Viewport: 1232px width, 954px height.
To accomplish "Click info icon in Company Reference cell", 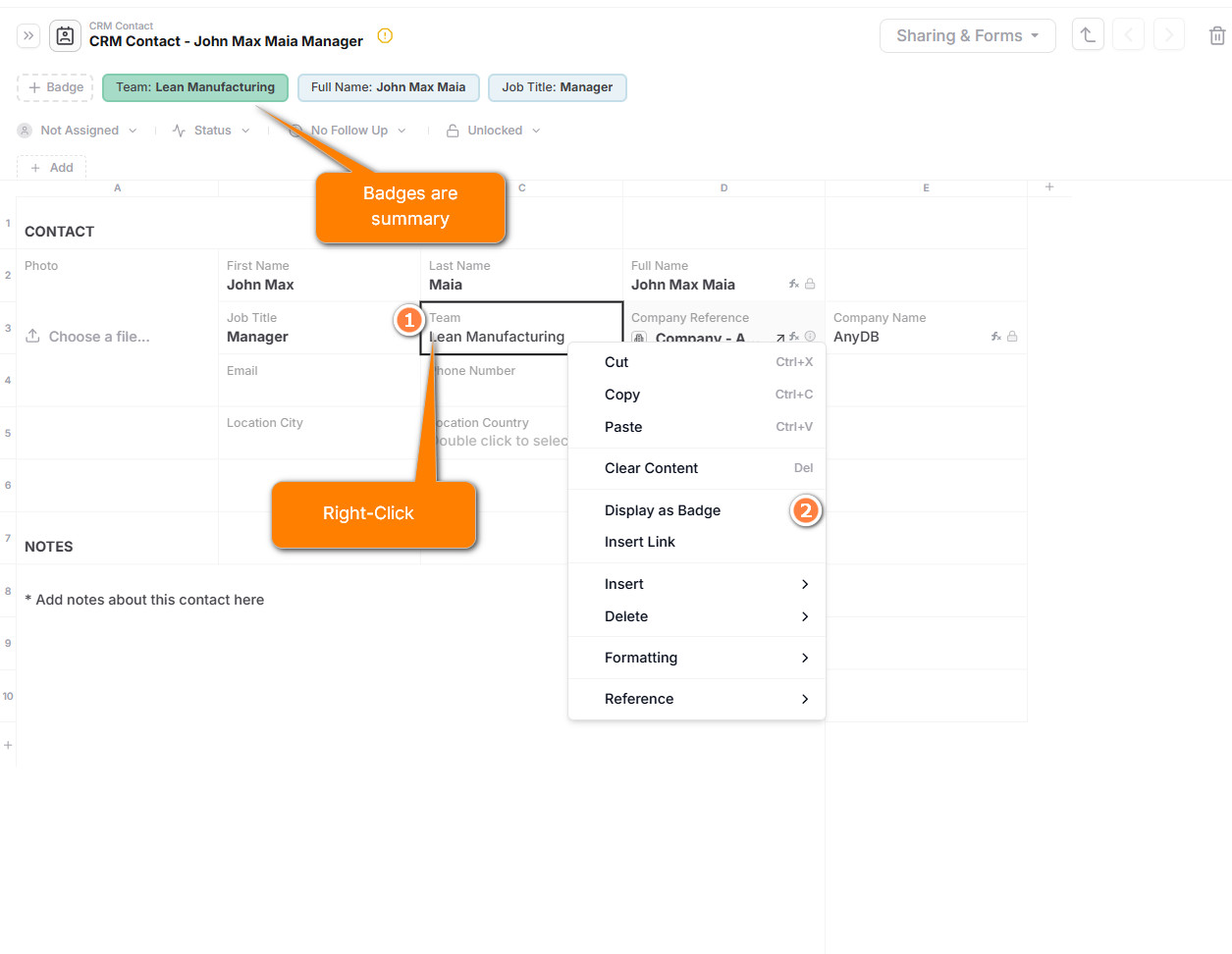I will (x=810, y=337).
